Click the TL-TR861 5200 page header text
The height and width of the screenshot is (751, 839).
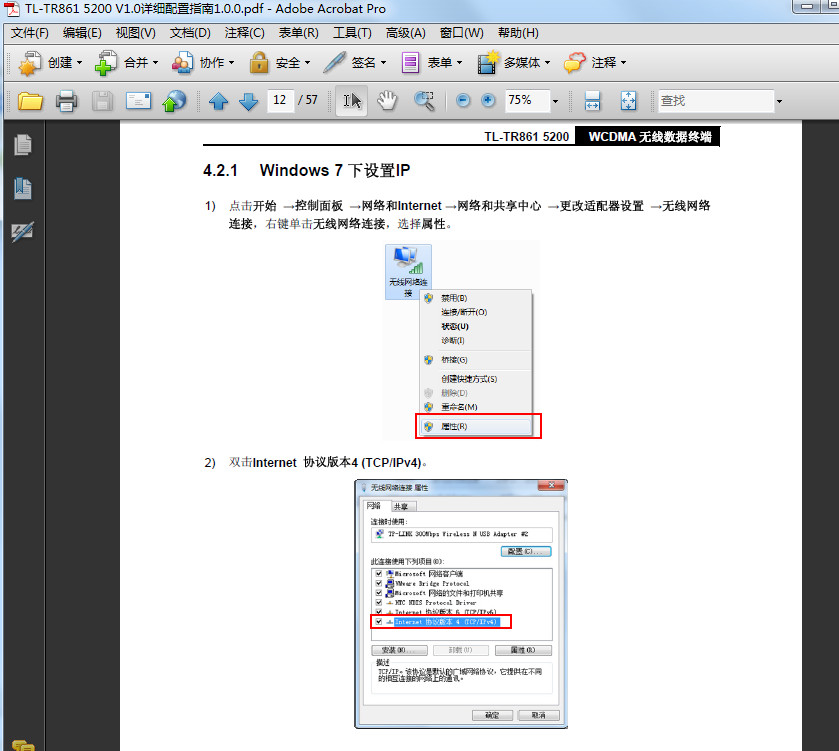point(527,136)
